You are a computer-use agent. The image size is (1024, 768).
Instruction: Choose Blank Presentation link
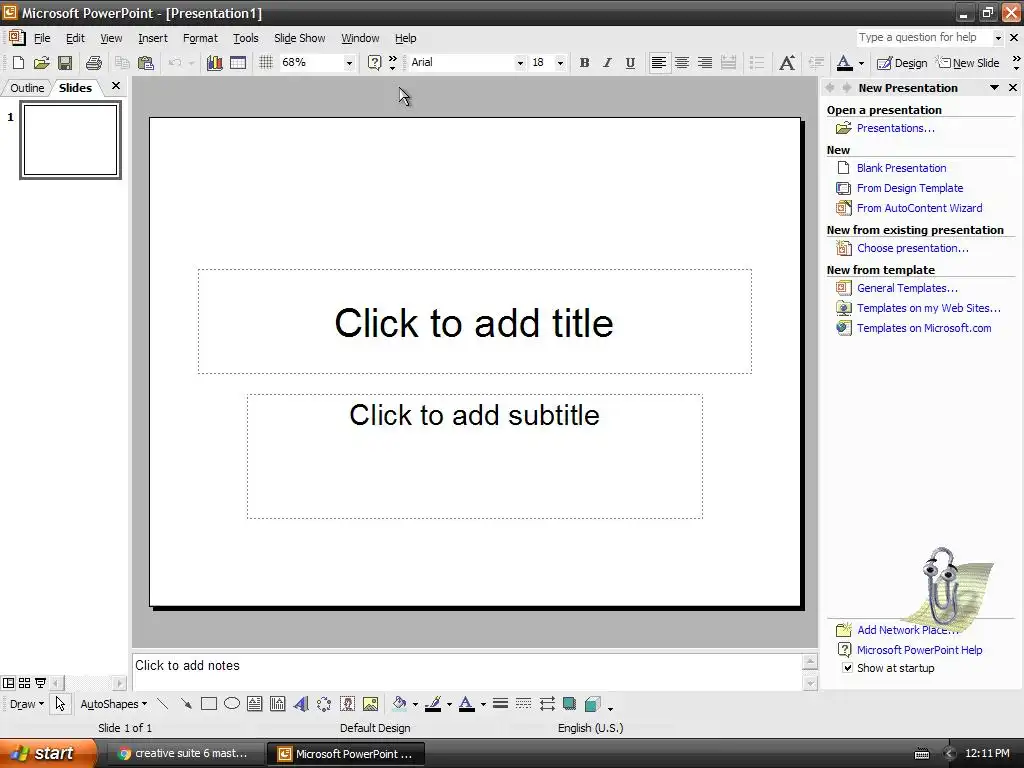(901, 168)
